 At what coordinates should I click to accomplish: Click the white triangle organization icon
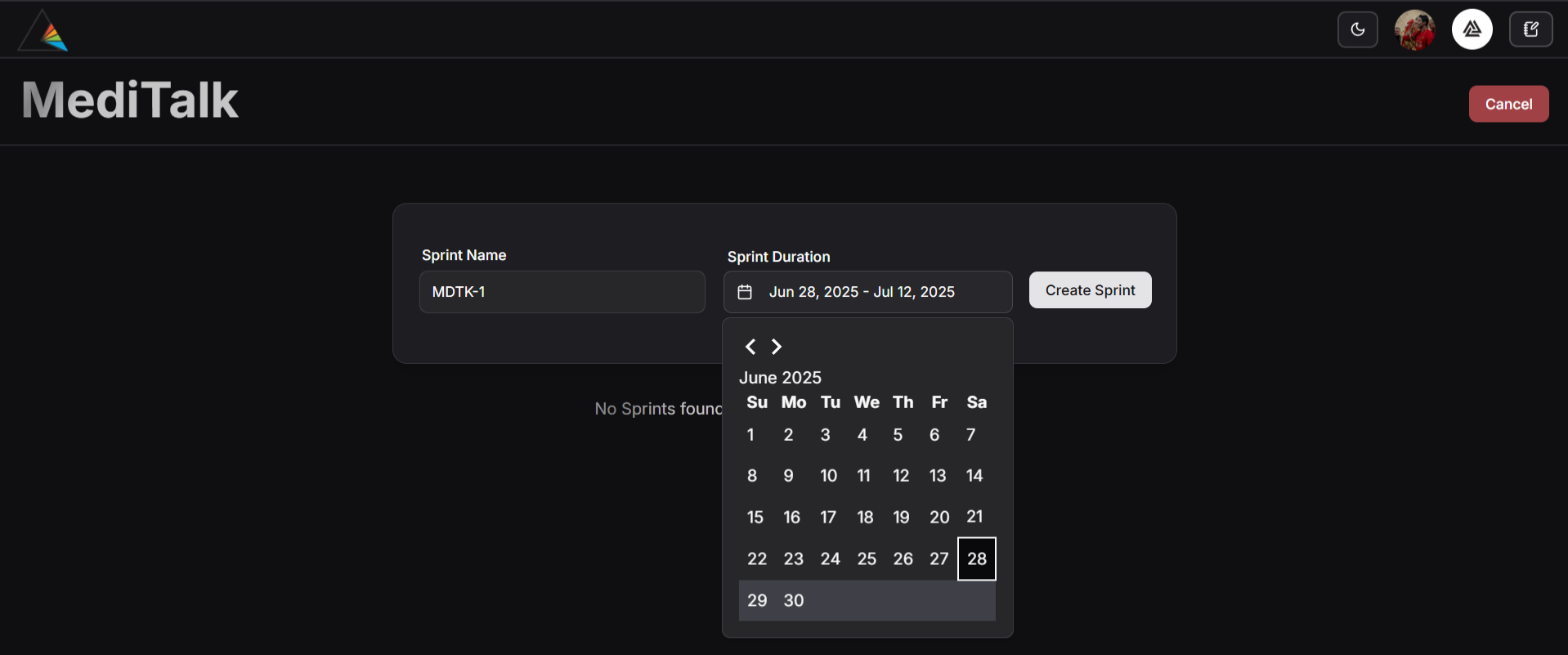[1472, 29]
